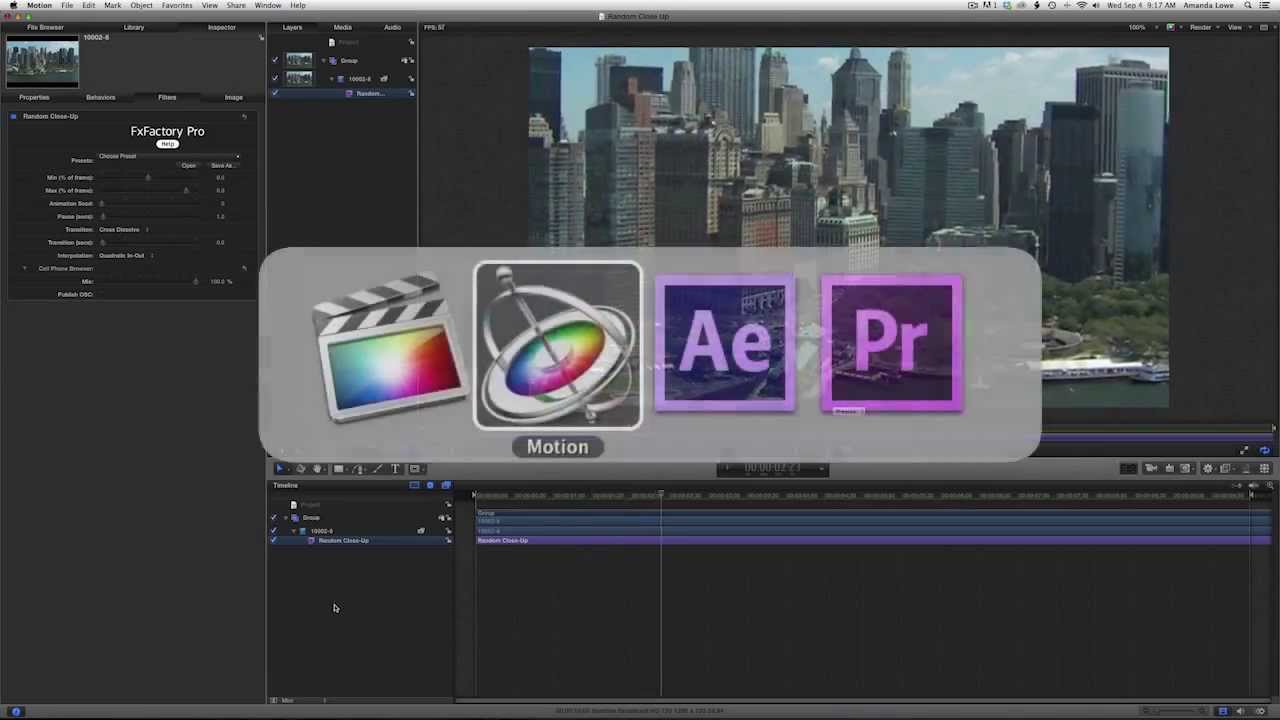The image size is (1280, 720).
Task: Click the preset Open button
Action: tap(188, 166)
